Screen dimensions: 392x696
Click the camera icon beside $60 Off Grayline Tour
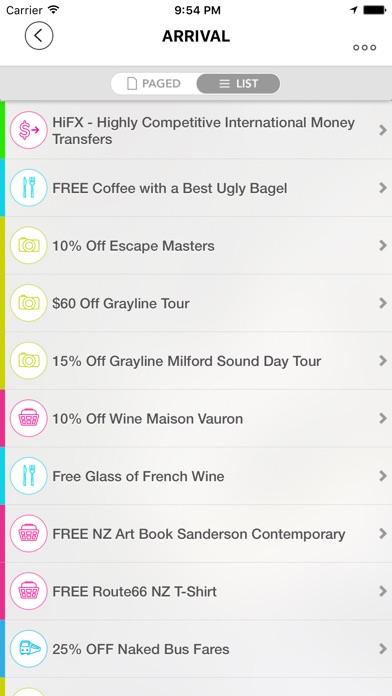tap(28, 303)
